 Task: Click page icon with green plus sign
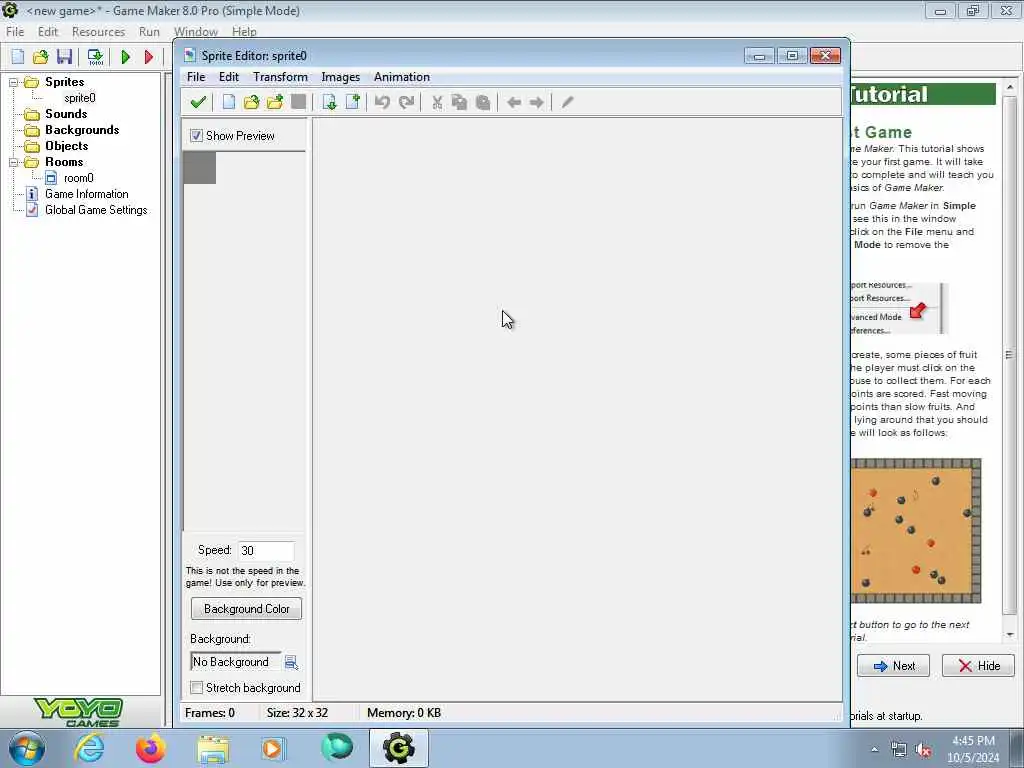[x=353, y=102]
